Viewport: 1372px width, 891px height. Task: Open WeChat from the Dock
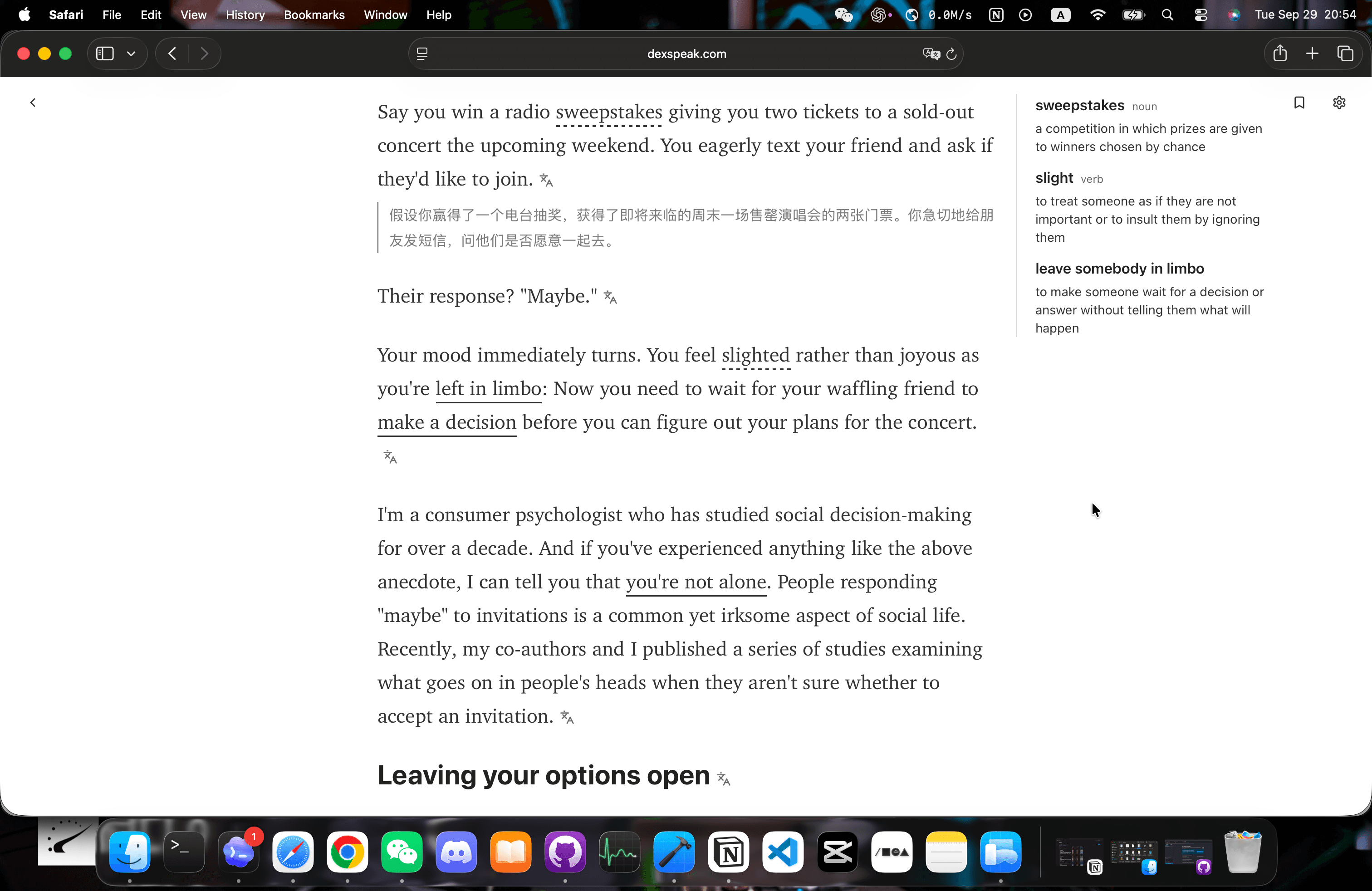(x=402, y=852)
